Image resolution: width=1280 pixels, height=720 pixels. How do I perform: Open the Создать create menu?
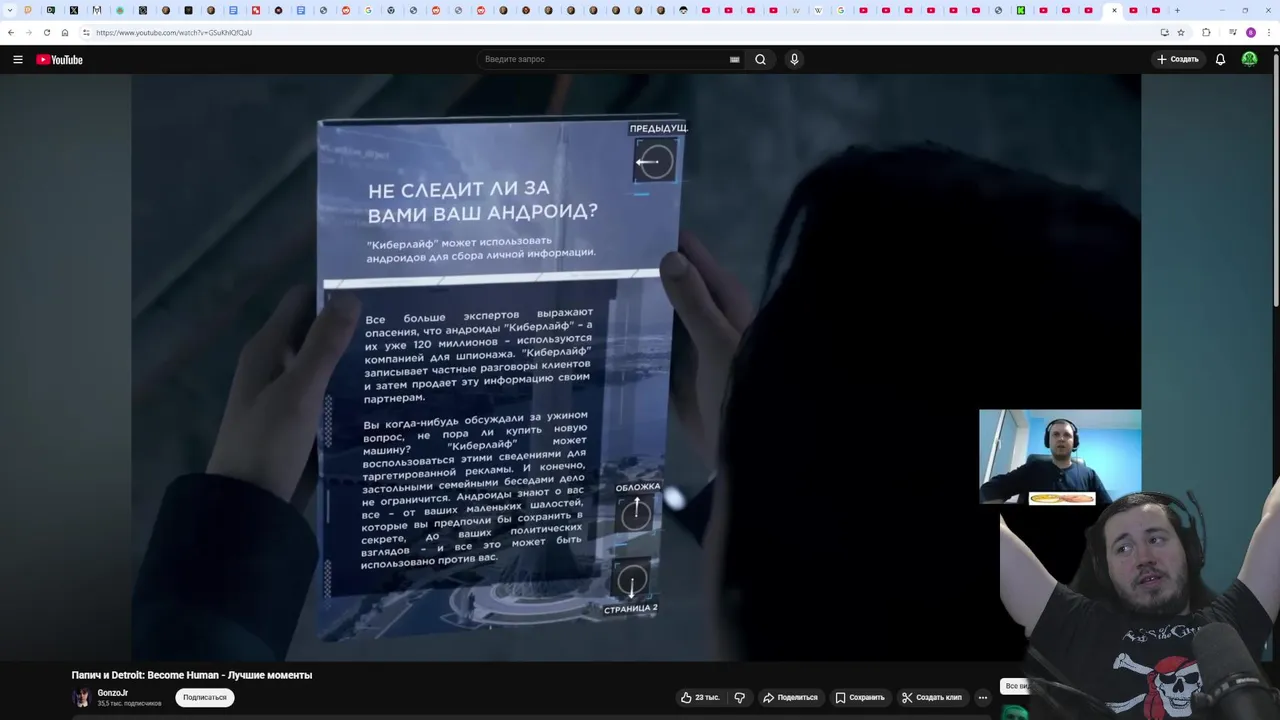(1178, 60)
